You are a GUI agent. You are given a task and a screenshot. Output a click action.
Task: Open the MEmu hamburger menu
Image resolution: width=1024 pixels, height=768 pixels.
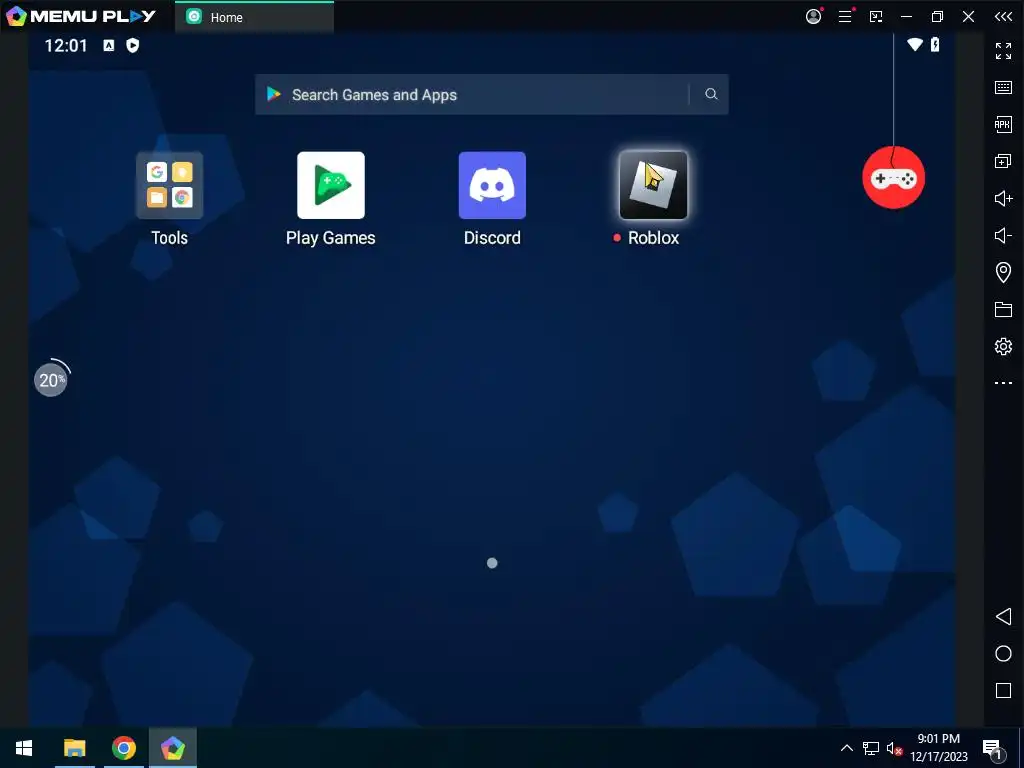point(845,16)
